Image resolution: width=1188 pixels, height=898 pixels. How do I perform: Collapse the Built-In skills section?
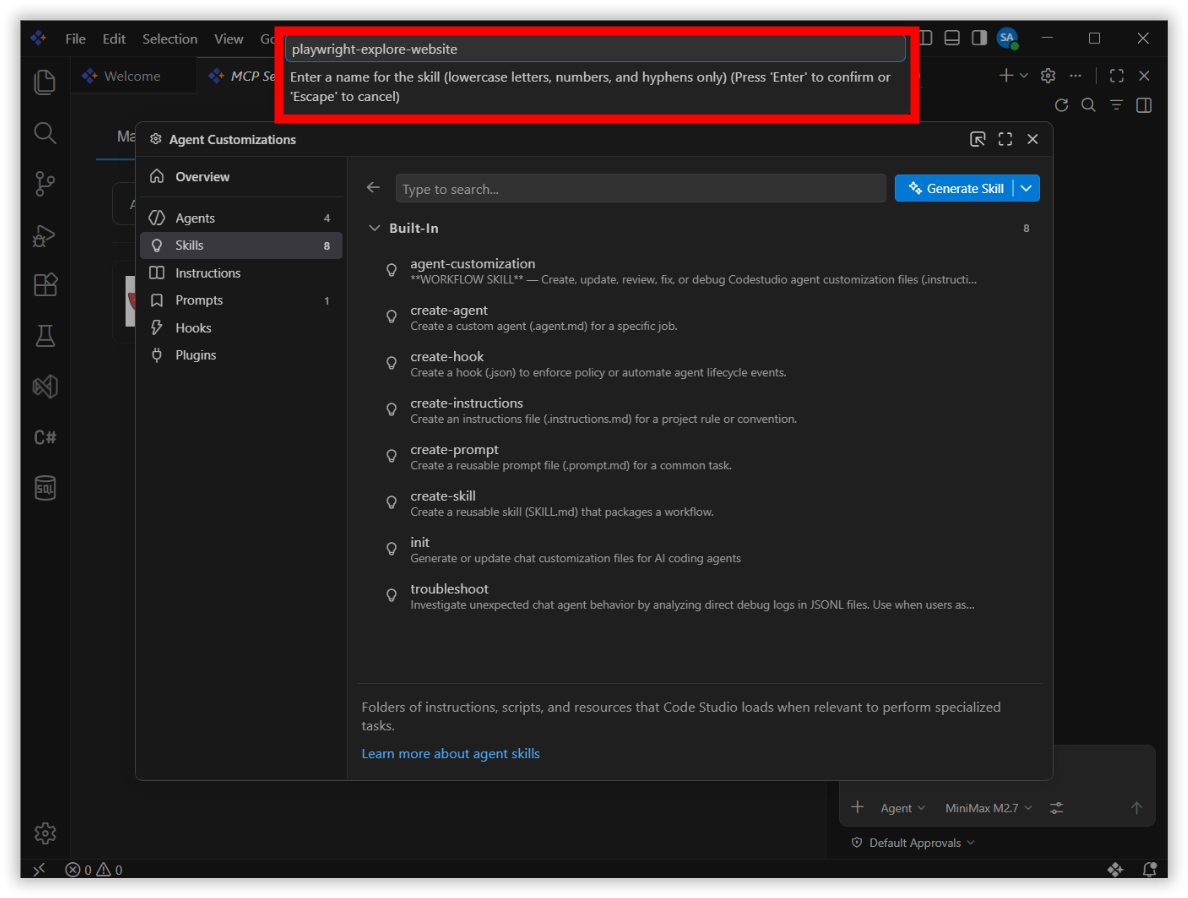pos(374,228)
